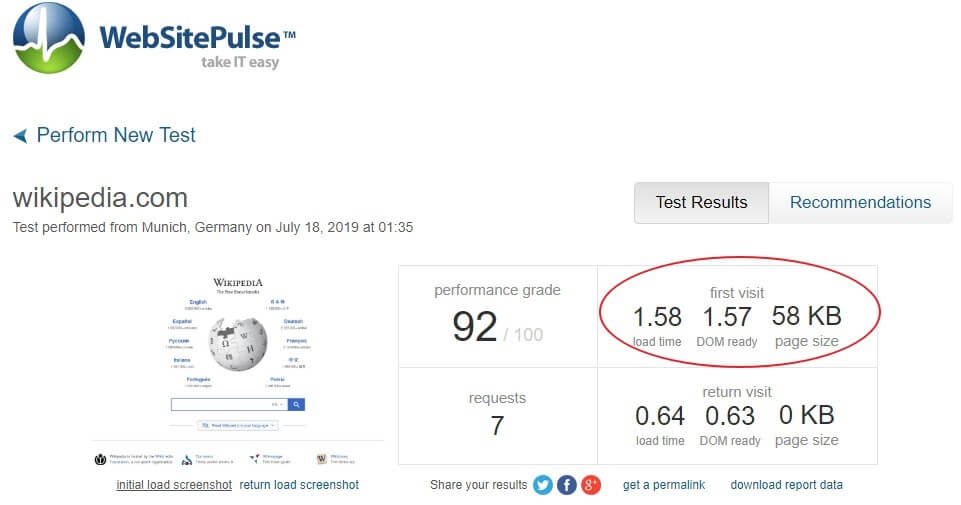
Task: Click first visit page size 58 KB
Action: pos(807,316)
